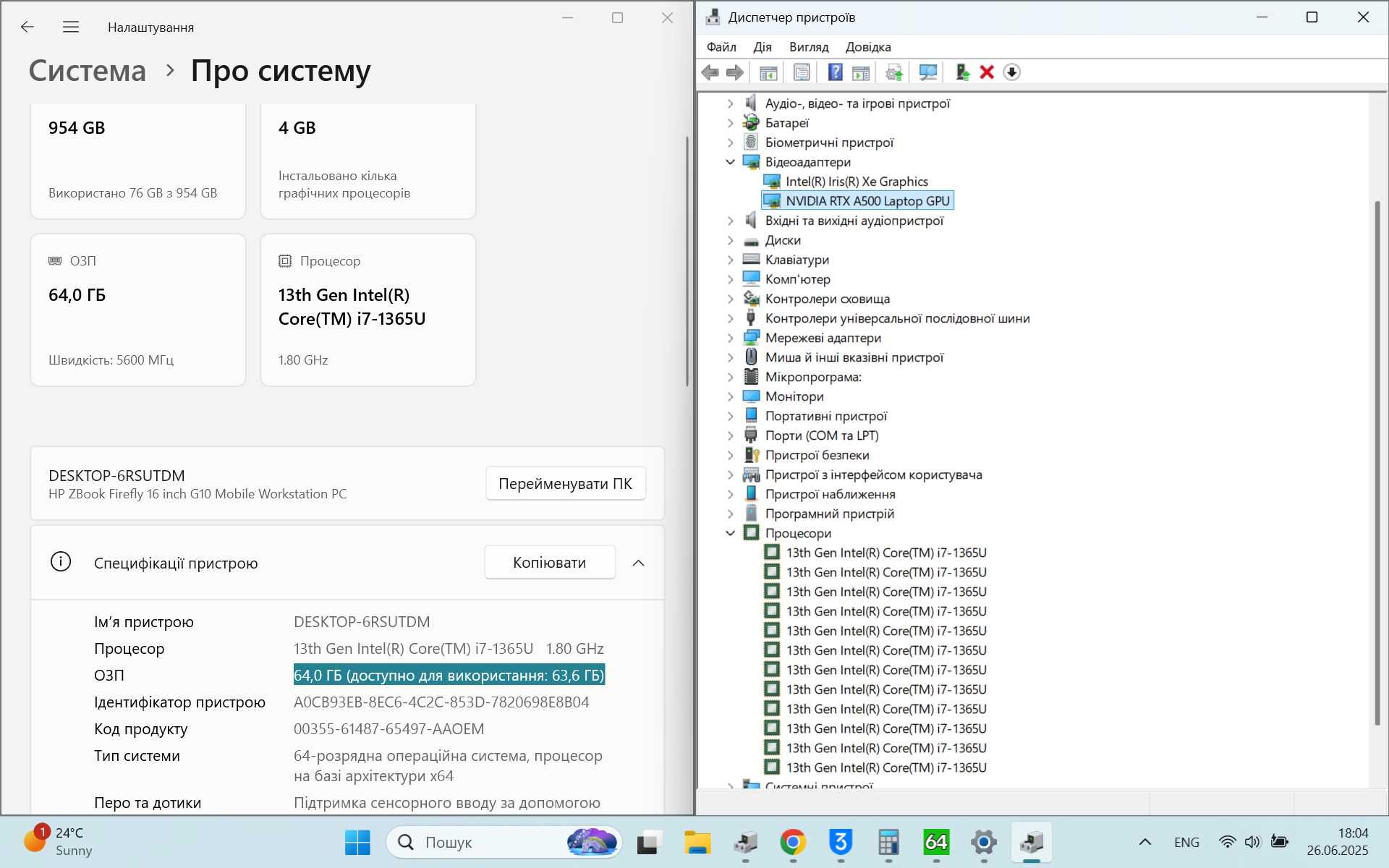
Task: Open Task View from the taskbar
Action: click(x=650, y=842)
